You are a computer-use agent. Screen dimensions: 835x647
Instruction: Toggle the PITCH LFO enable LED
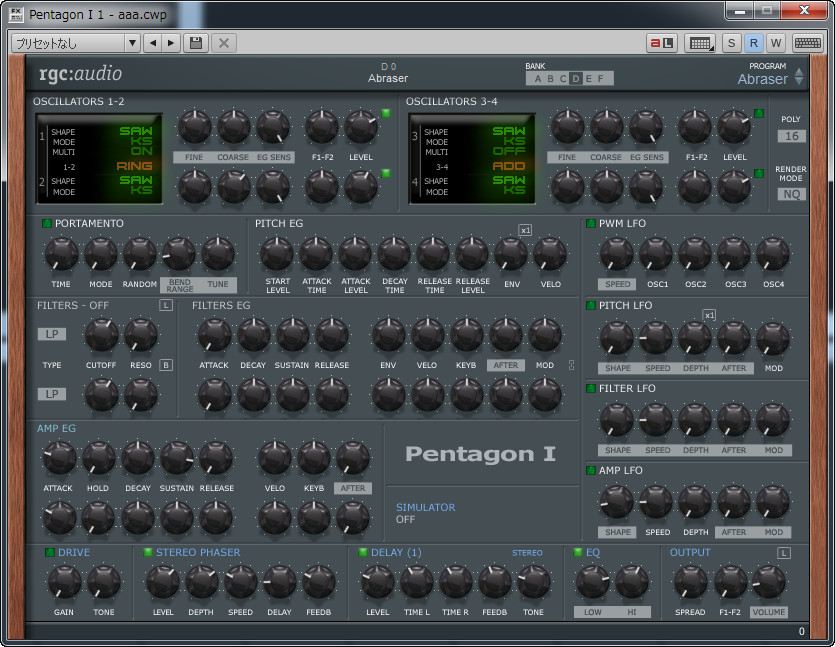point(591,306)
